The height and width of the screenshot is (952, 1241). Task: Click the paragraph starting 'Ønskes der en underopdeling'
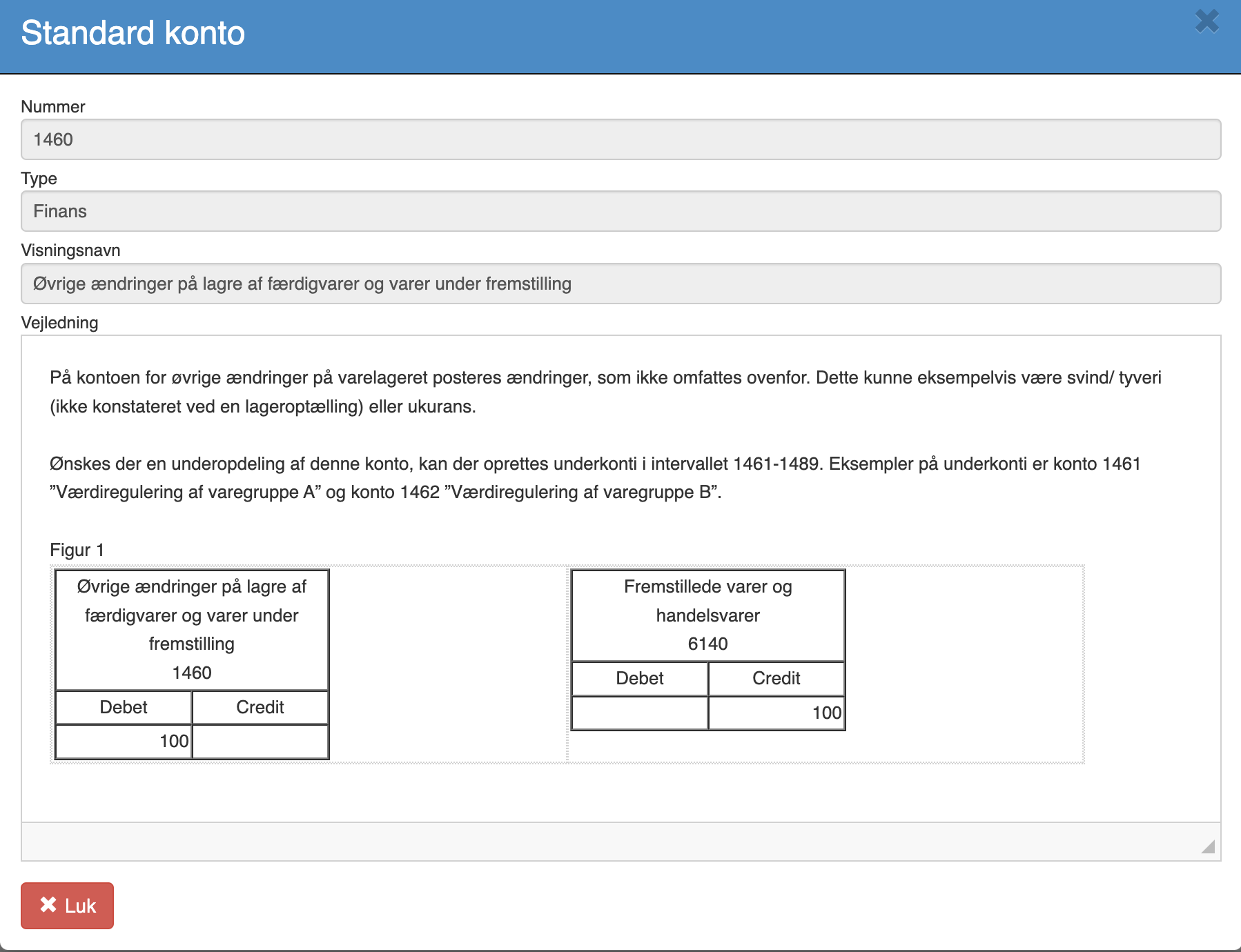[595, 477]
